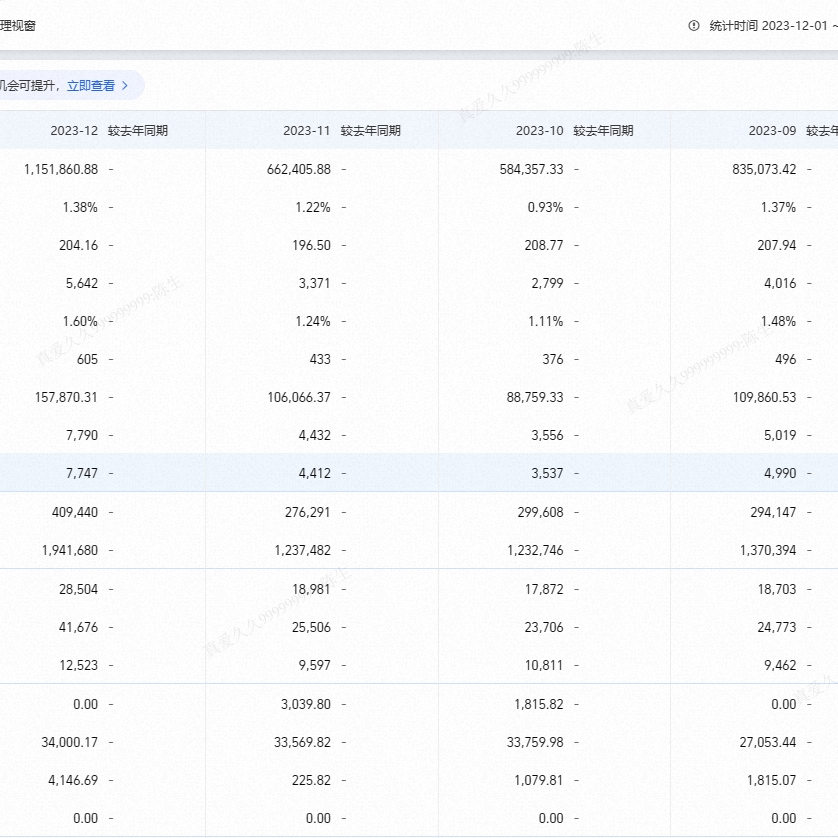This screenshot has width=838, height=838.
Task: Select the 2023-11 column header
Action: (x=306, y=131)
